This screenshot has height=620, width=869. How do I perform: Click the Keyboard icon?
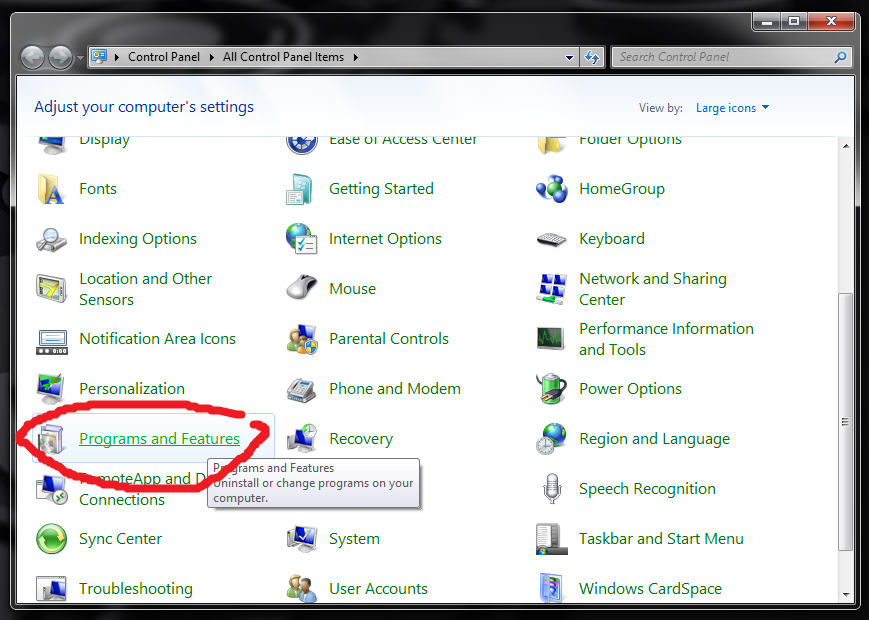pos(551,239)
